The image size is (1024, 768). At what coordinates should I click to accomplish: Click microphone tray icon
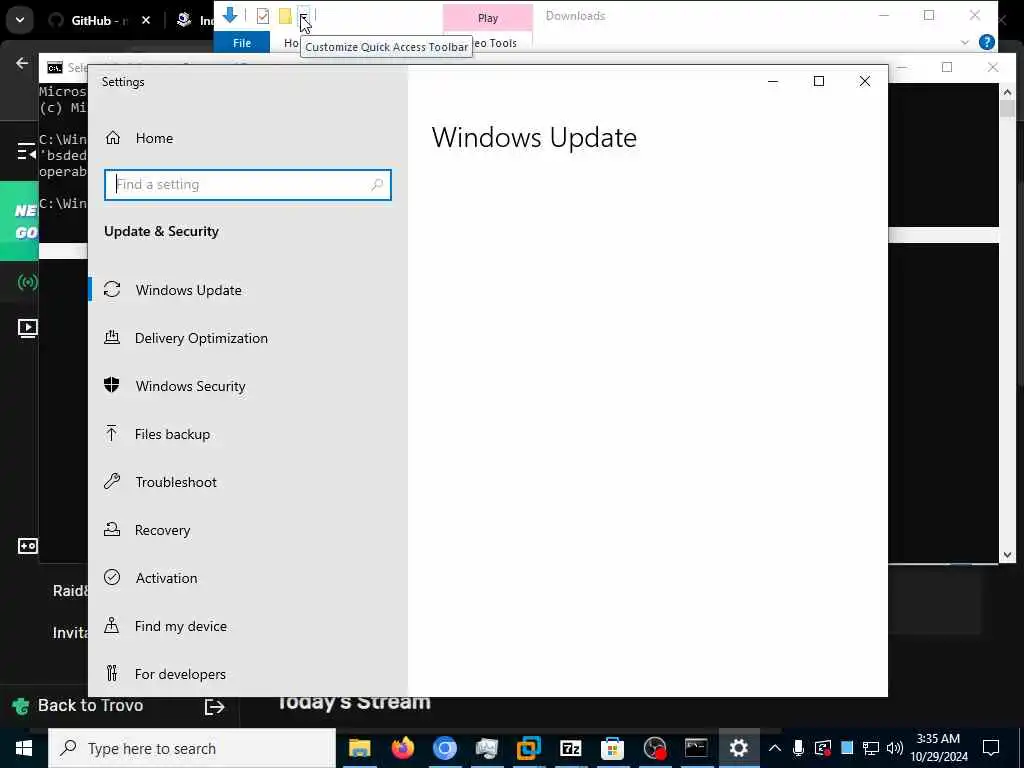click(x=798, y=748)
